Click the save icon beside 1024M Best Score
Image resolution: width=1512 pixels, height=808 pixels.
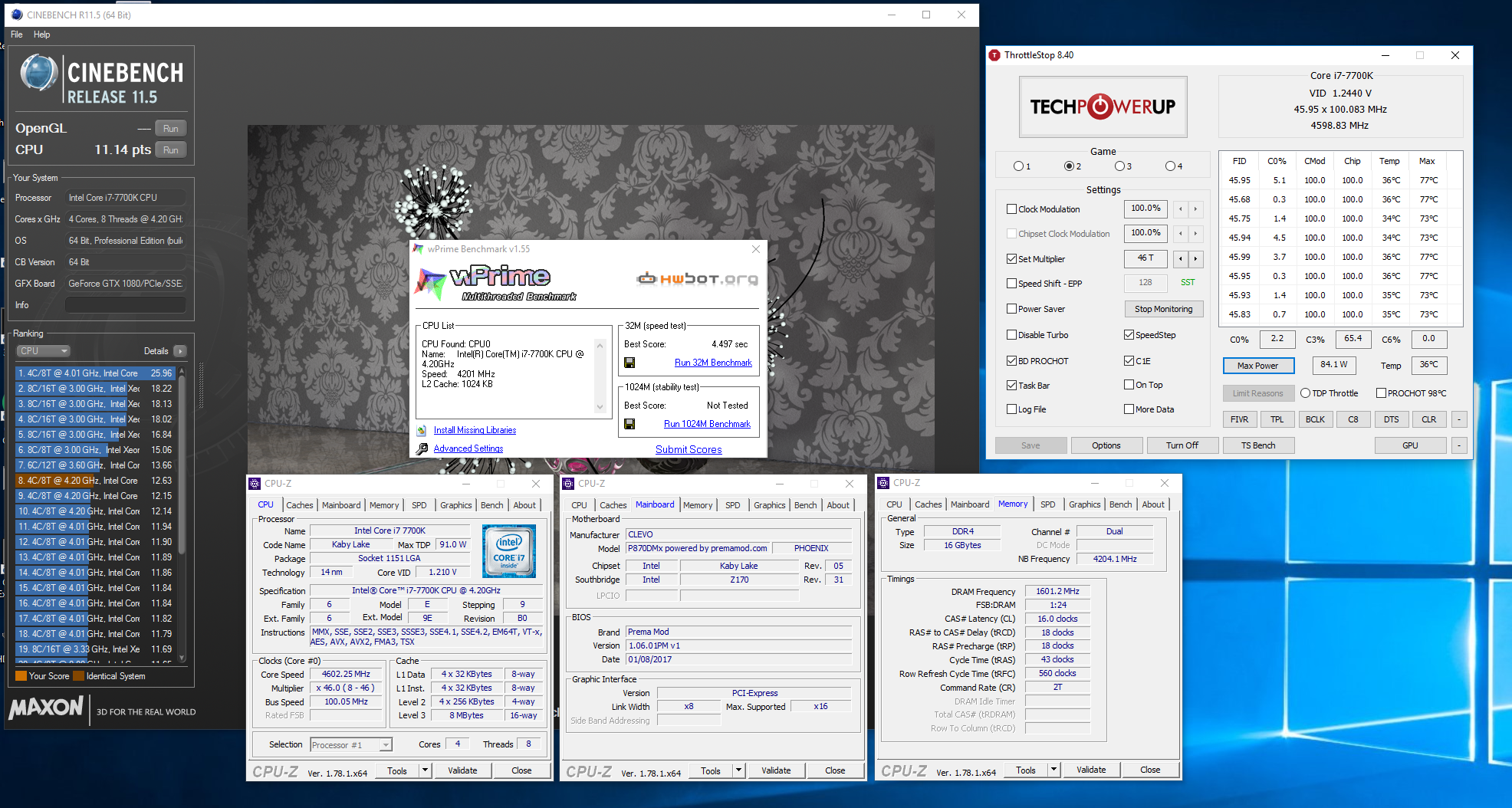click(x=629, y=424)
